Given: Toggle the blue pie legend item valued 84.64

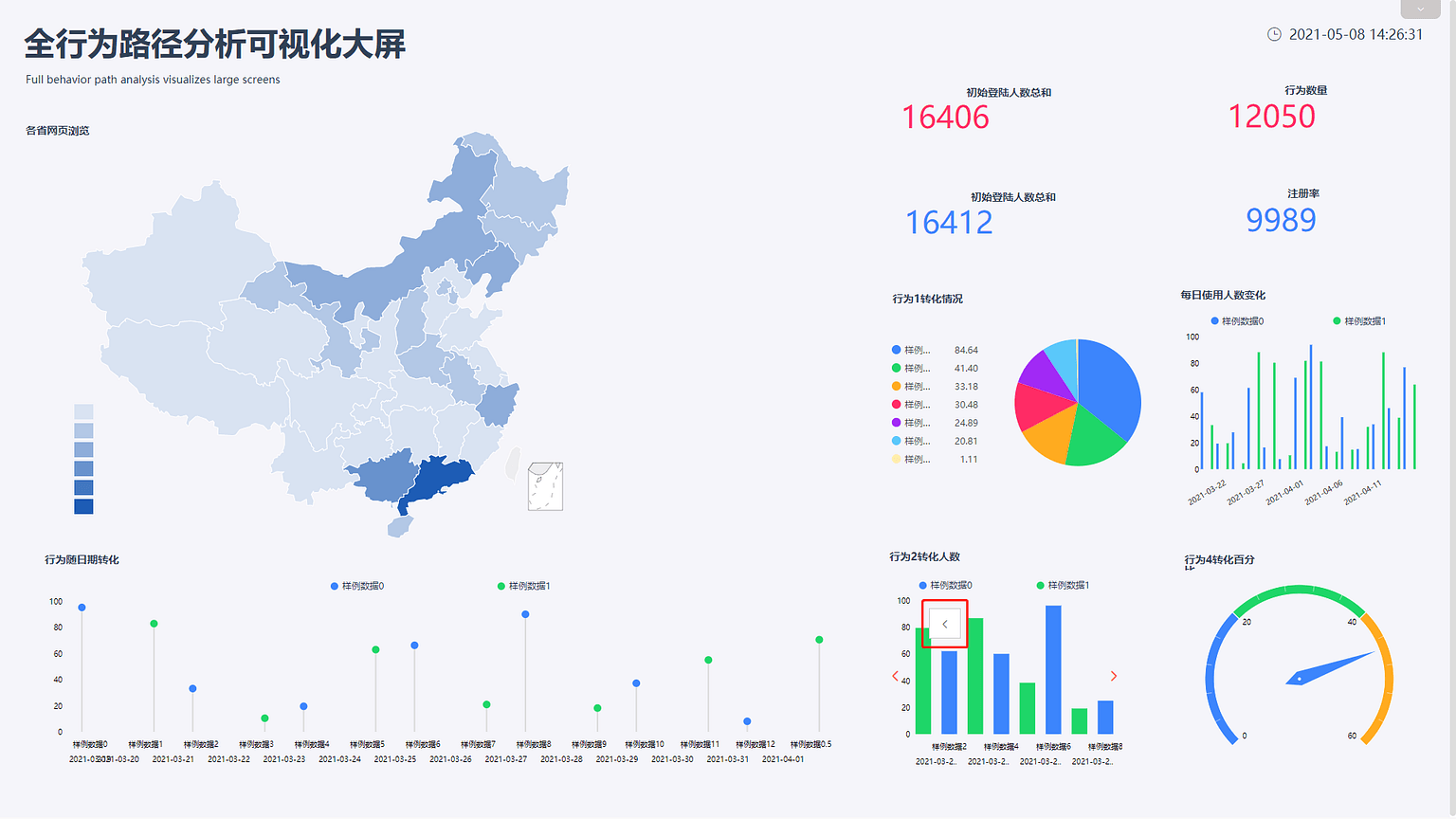Looking at the screenshot, I should [x=935, y=350].
